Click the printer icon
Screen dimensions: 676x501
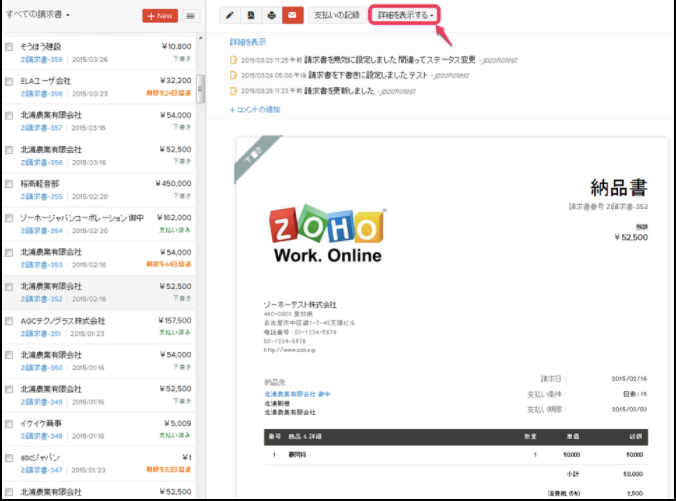[x=271, y=16]
